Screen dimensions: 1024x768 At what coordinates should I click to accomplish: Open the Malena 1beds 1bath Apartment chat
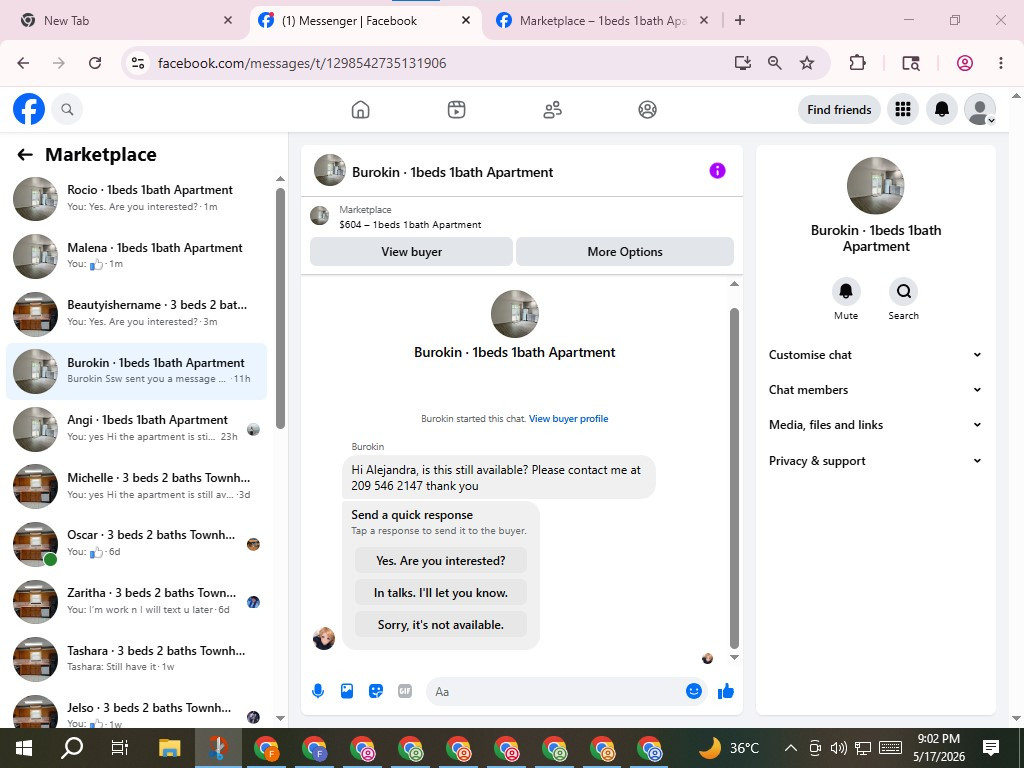136,255
